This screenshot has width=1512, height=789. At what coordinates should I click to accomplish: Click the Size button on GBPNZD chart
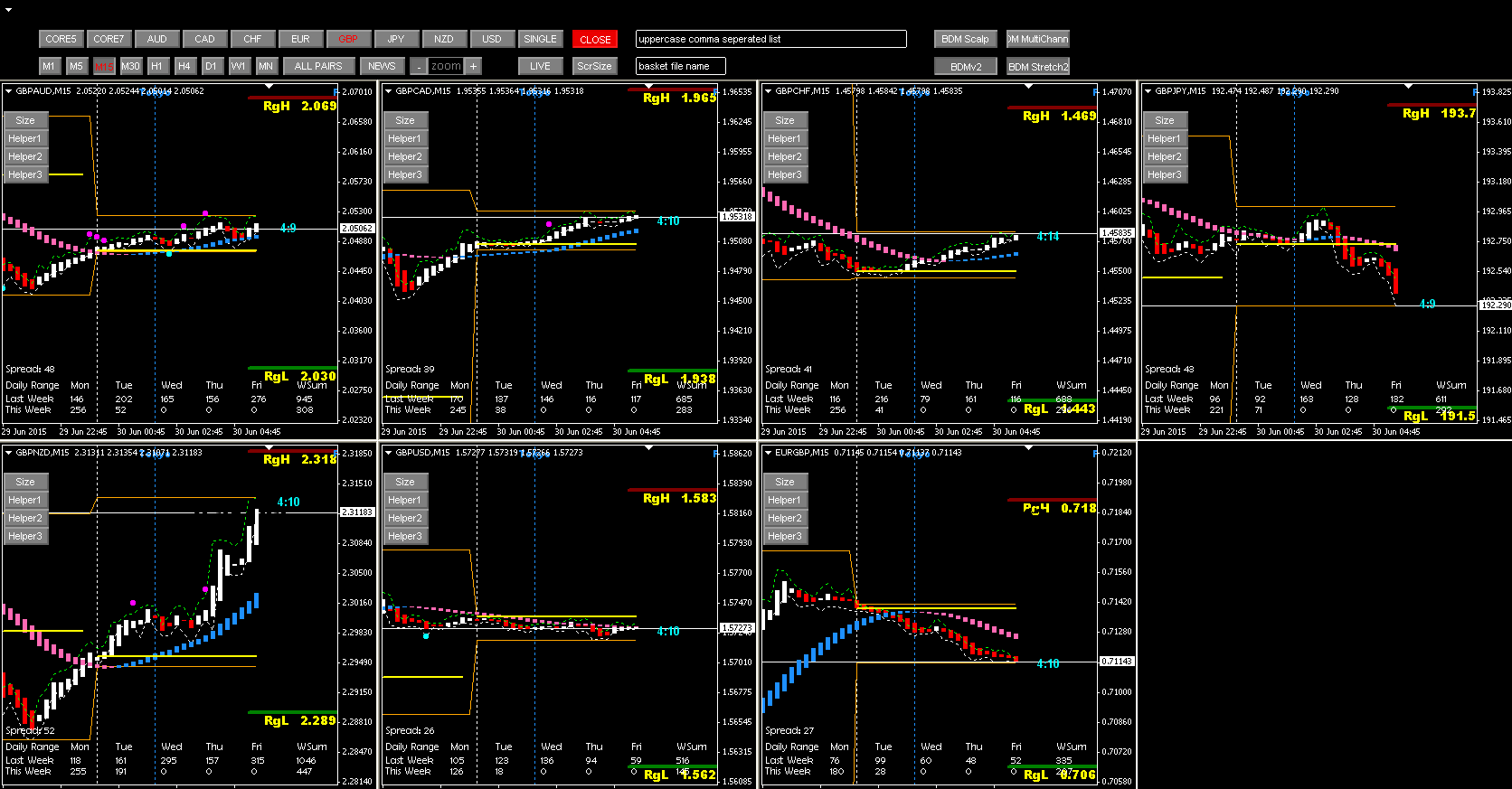[x=25, y=482]
